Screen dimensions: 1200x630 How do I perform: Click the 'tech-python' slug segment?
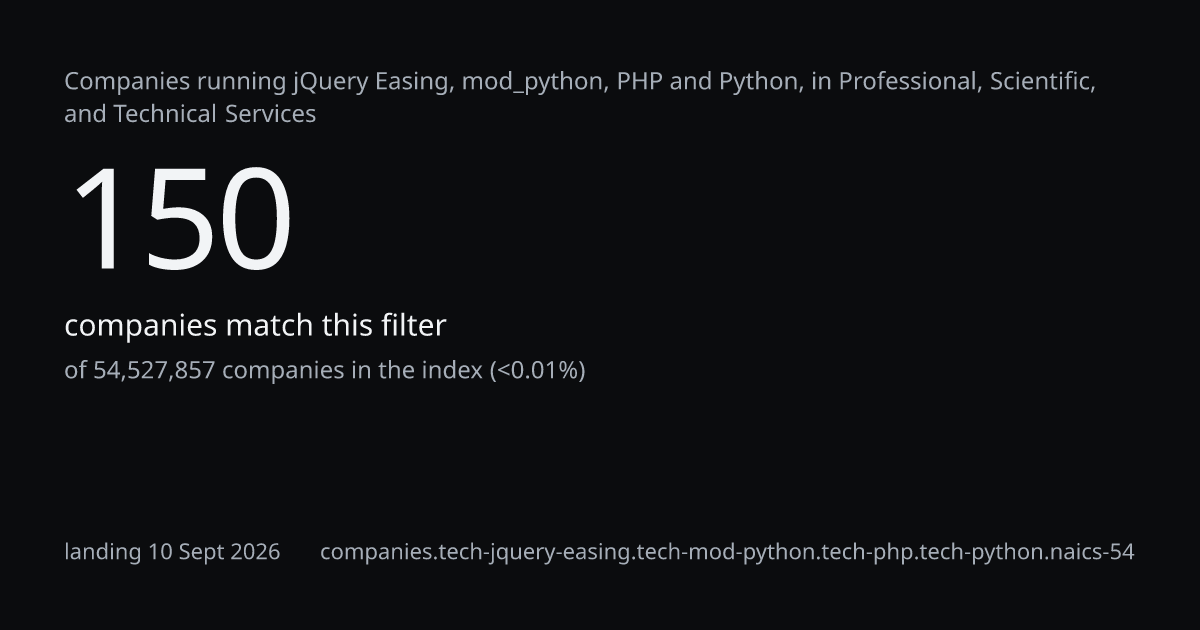click(x=976, y=552)
